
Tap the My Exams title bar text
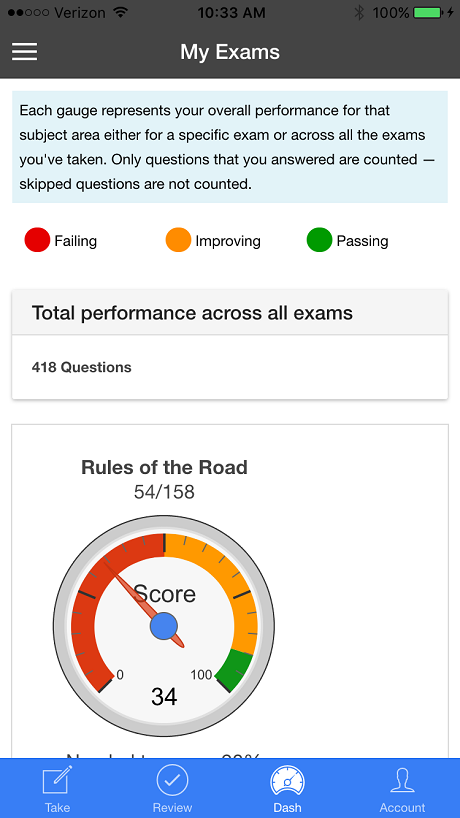(x=230, y=52)
